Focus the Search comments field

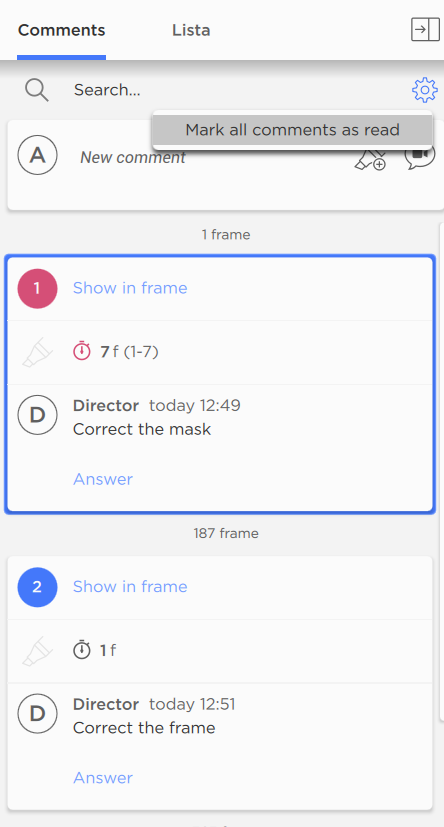click(x=237, y=90)
